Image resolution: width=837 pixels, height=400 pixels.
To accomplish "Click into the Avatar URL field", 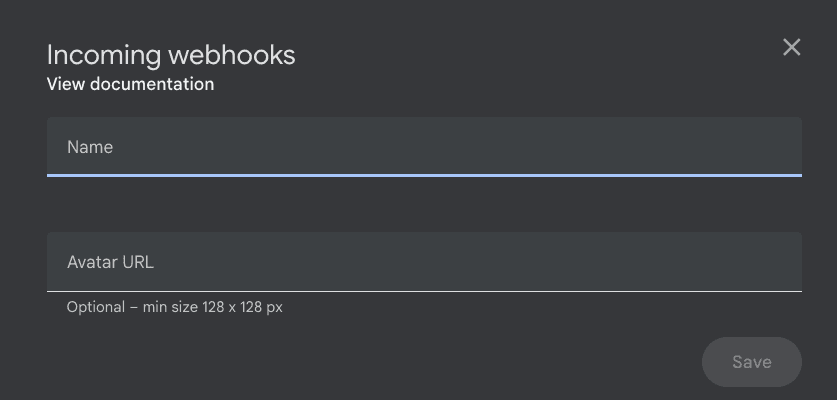I will point(424,262).
